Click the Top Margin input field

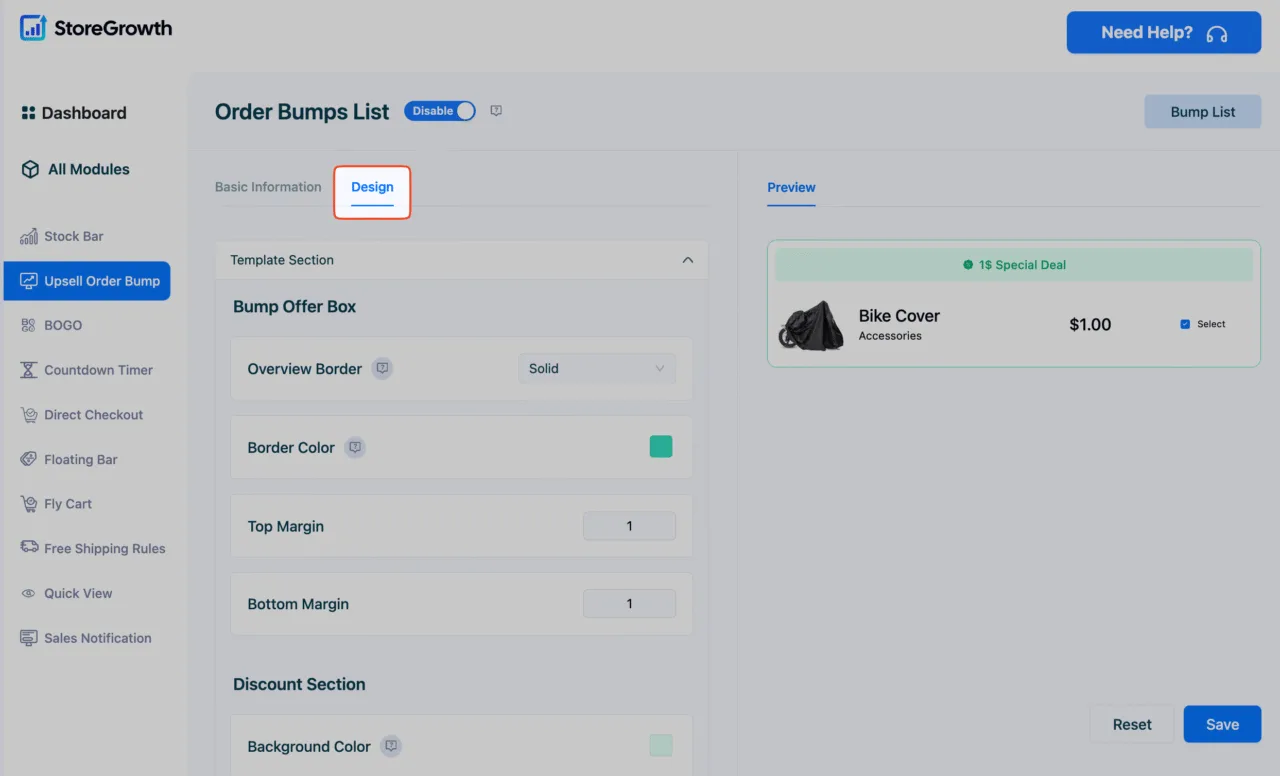[629, 526]
